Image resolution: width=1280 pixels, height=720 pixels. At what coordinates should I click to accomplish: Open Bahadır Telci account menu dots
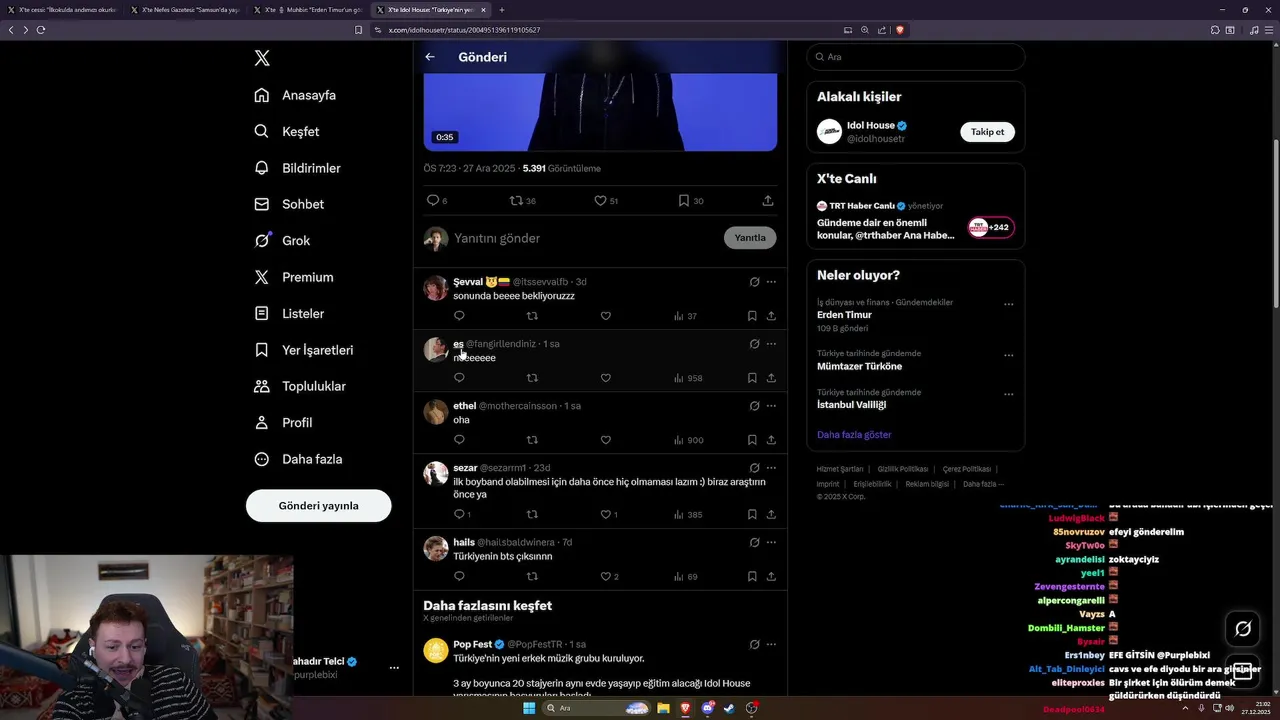coord(394,668)
